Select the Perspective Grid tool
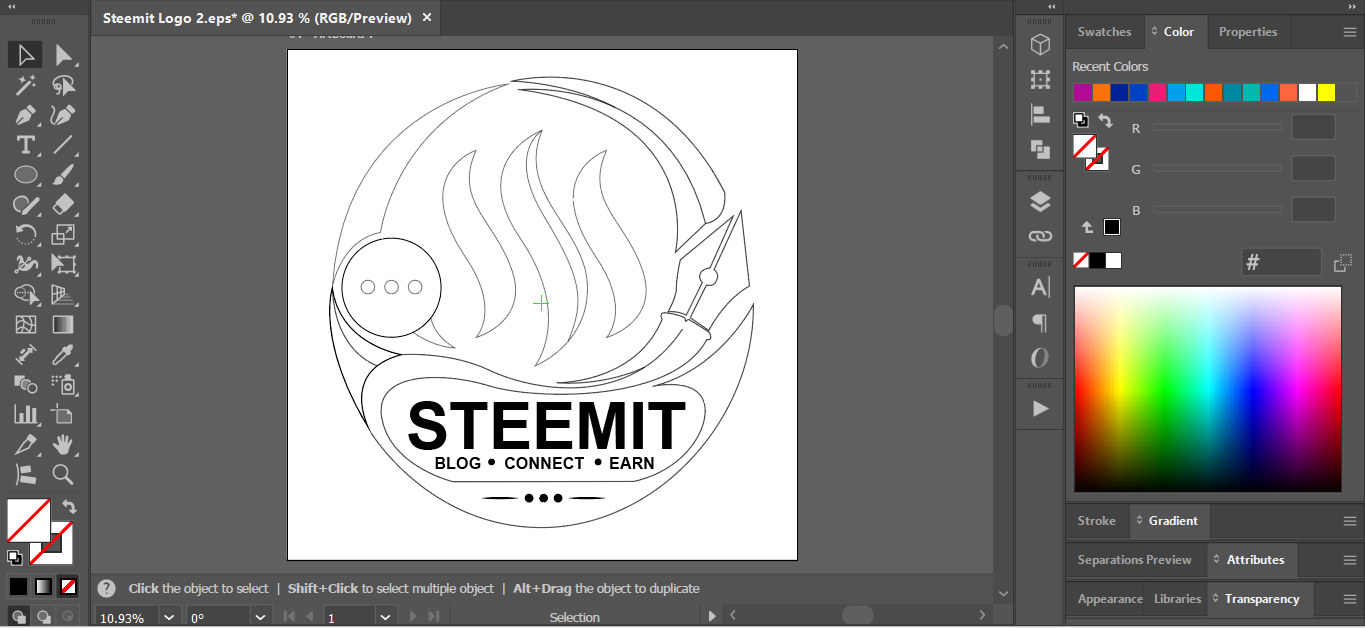This screenshot has height=628, width=1365. point(63,295)
